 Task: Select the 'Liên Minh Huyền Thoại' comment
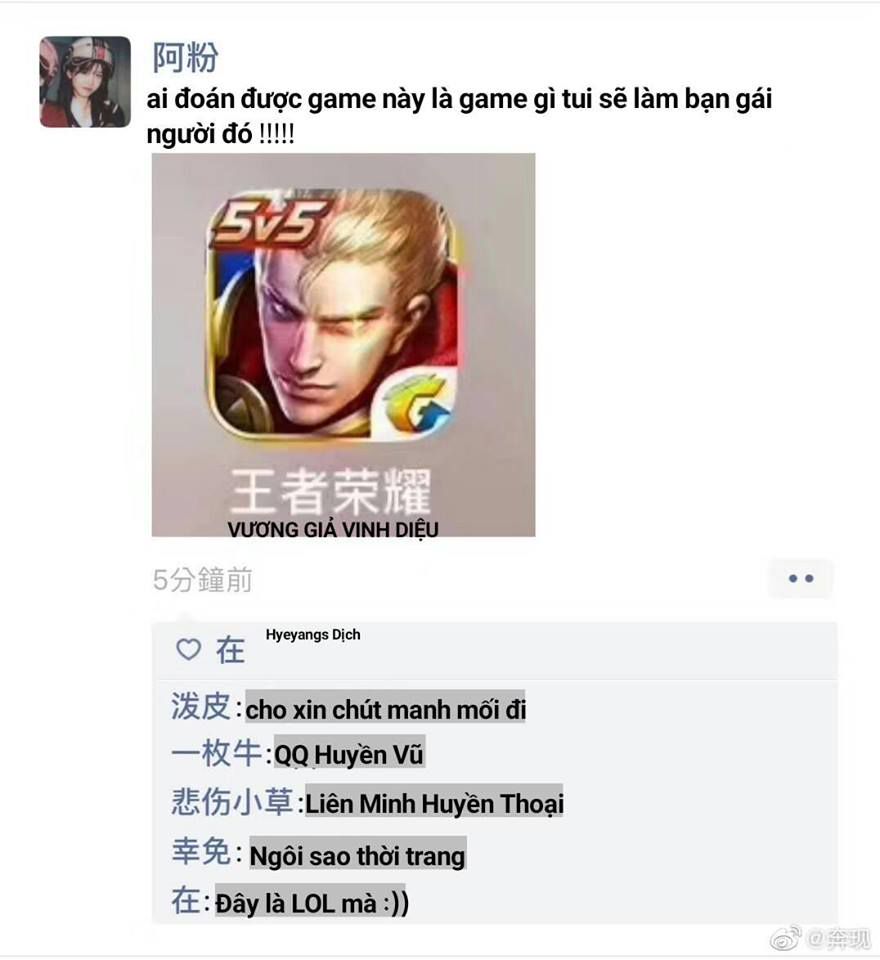[x=434, y=801]
